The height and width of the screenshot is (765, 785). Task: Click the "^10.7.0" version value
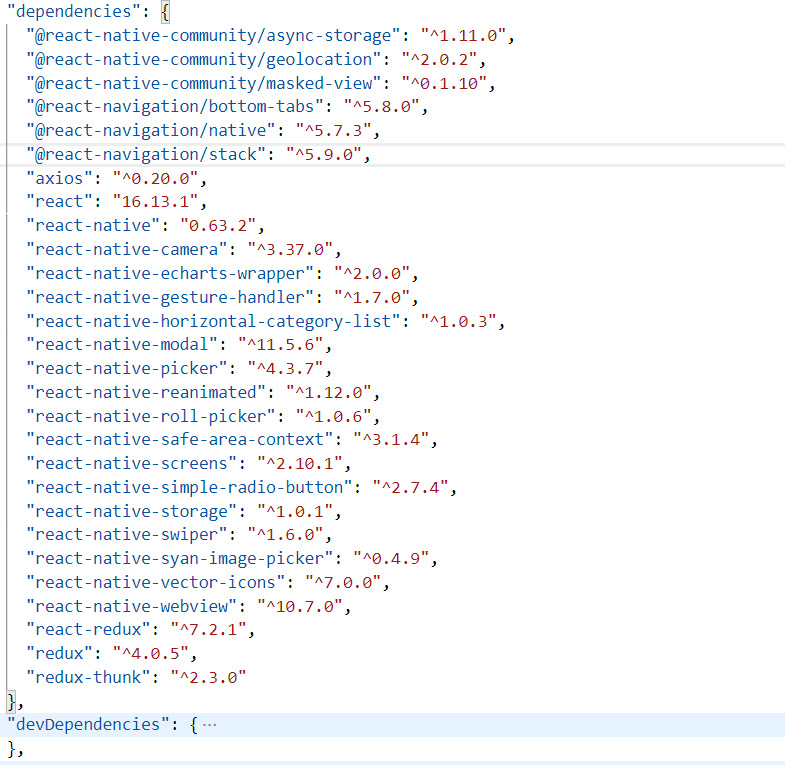[300, 607]
